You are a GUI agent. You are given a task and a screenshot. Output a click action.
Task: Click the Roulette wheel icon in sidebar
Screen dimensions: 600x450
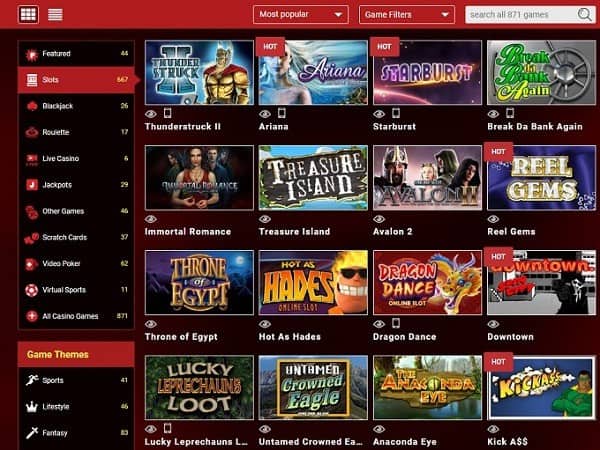pos(32,132)
